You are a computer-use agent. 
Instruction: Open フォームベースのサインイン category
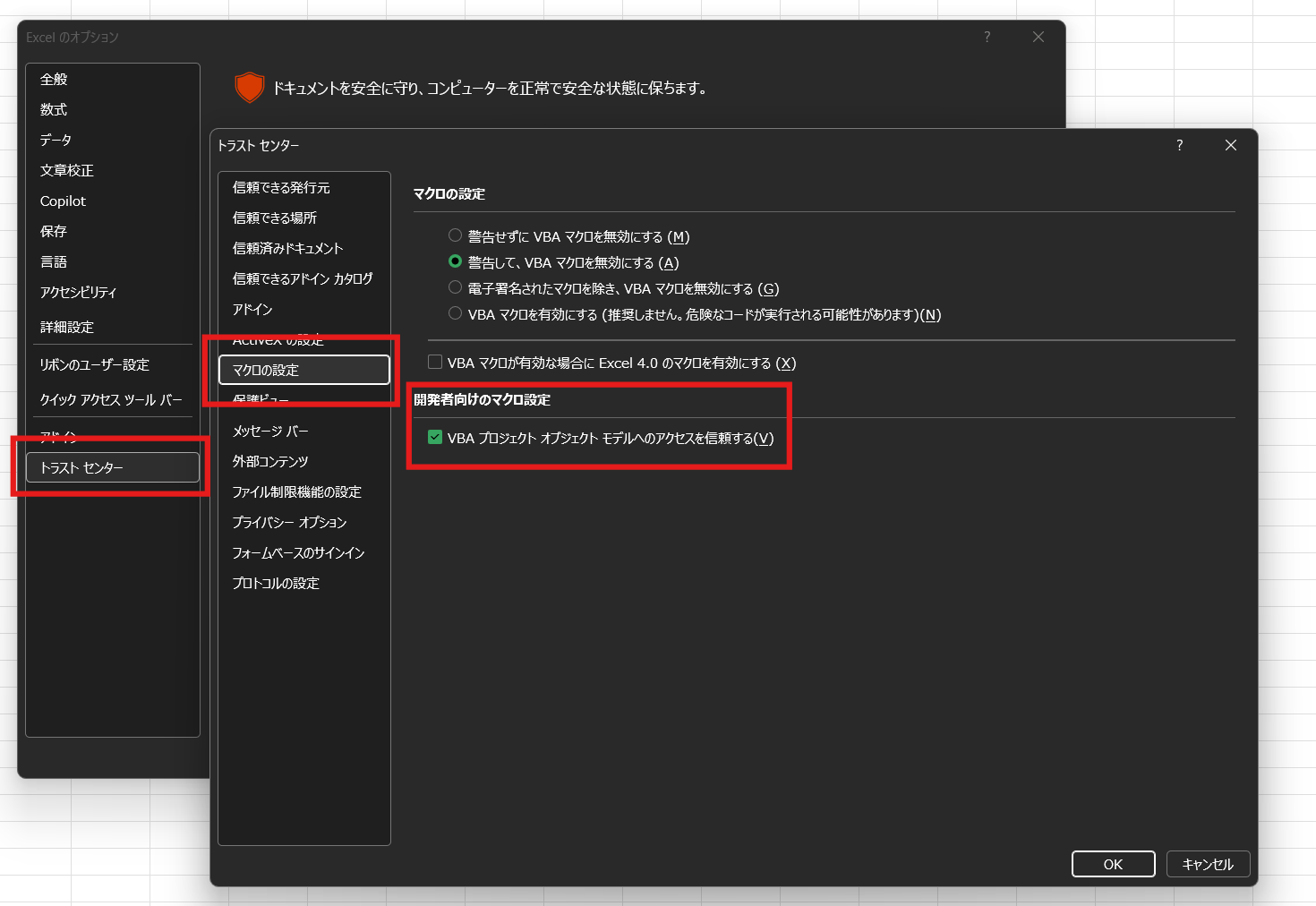point(304,552)
